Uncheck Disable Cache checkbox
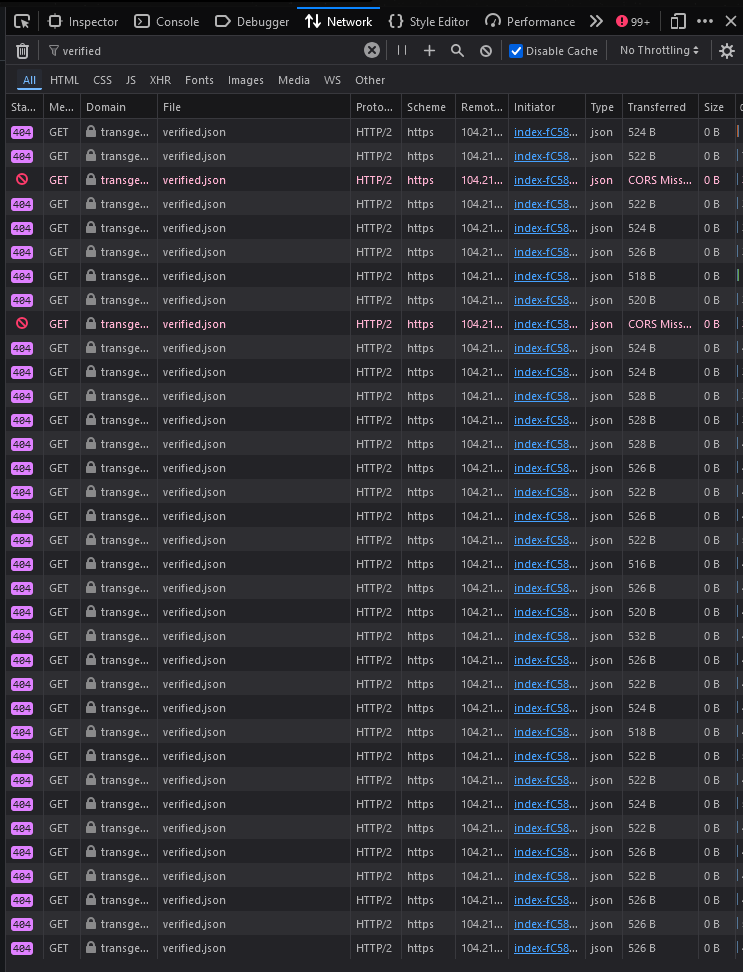This screenshot has height=972, width=743. pyautogui.click(x=516, y=51)
